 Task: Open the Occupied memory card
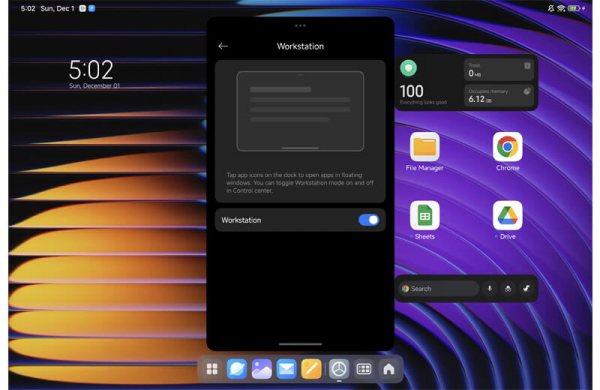499,95
